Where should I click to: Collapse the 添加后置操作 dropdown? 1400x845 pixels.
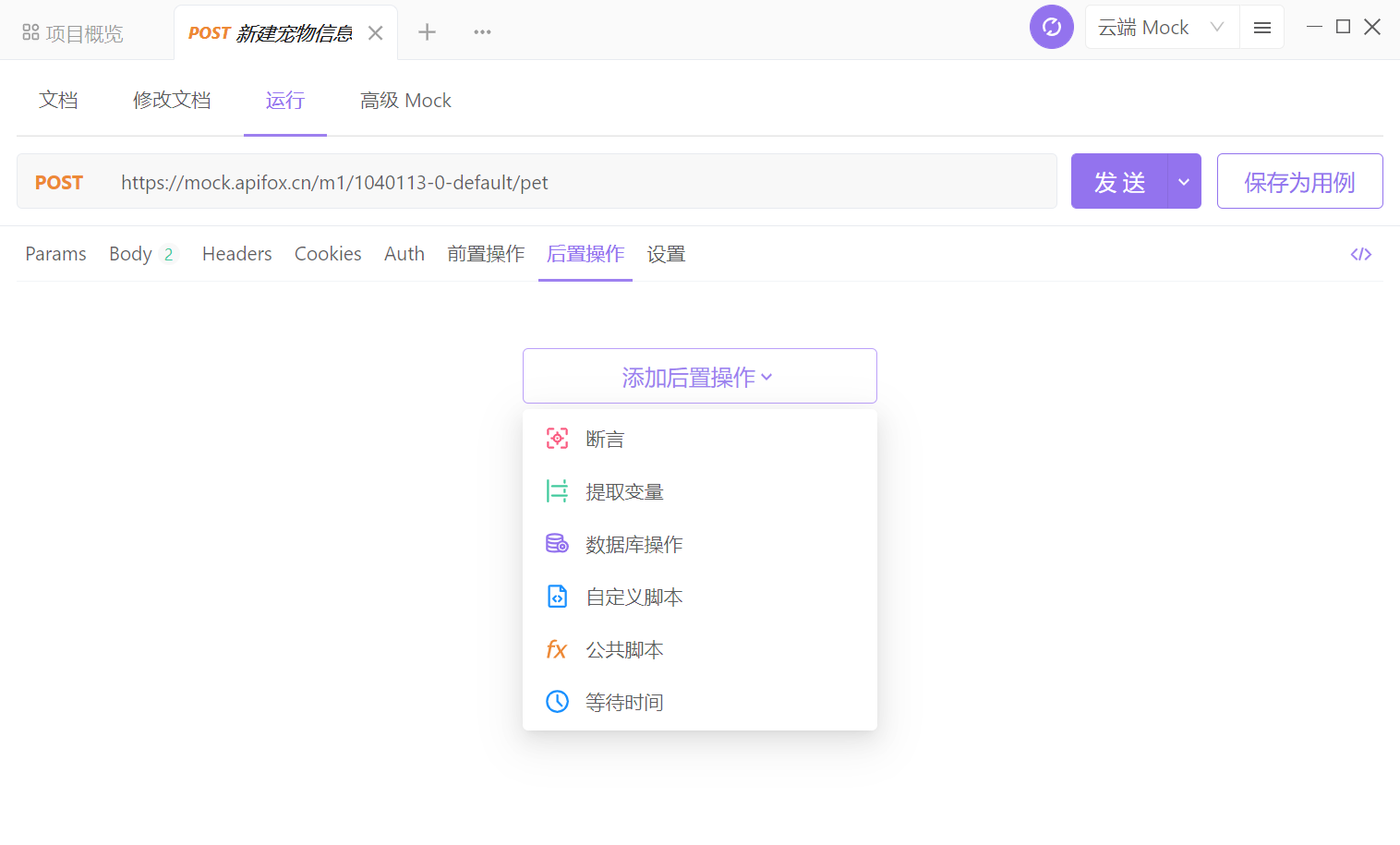[699, 377]
